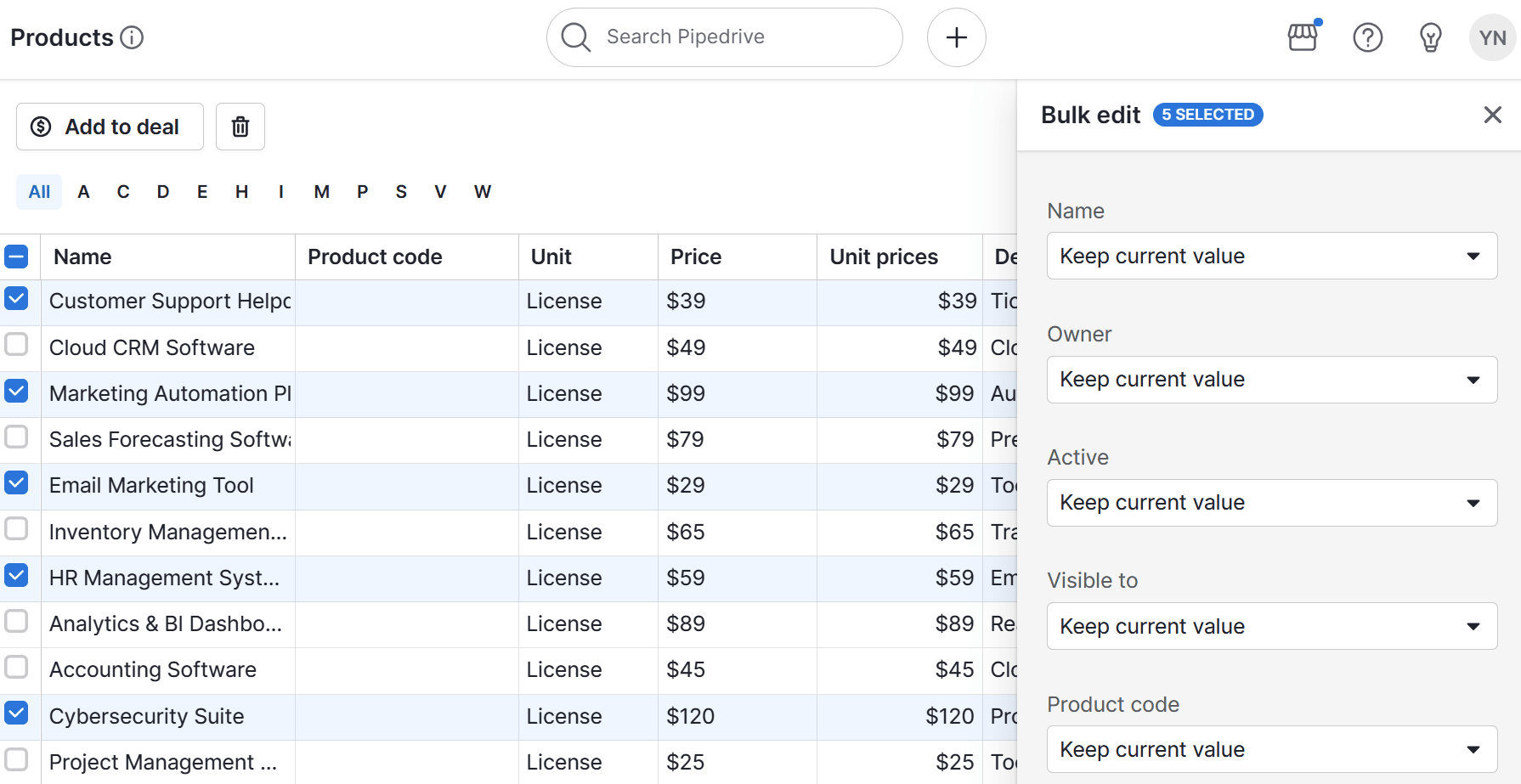1521x784 pixels.
Task: Open the Name bulk edit dropdown
Action: tap(1272, 256)
